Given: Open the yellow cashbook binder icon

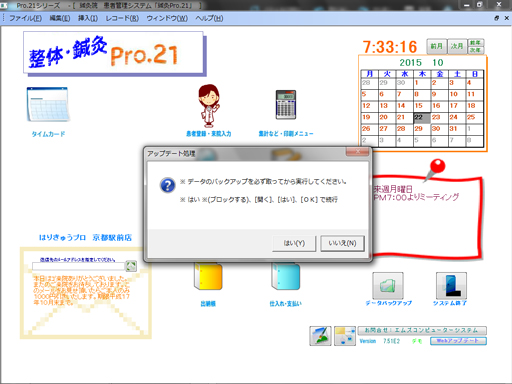Looking at the screenshot, I should click(x=208, y=277).
